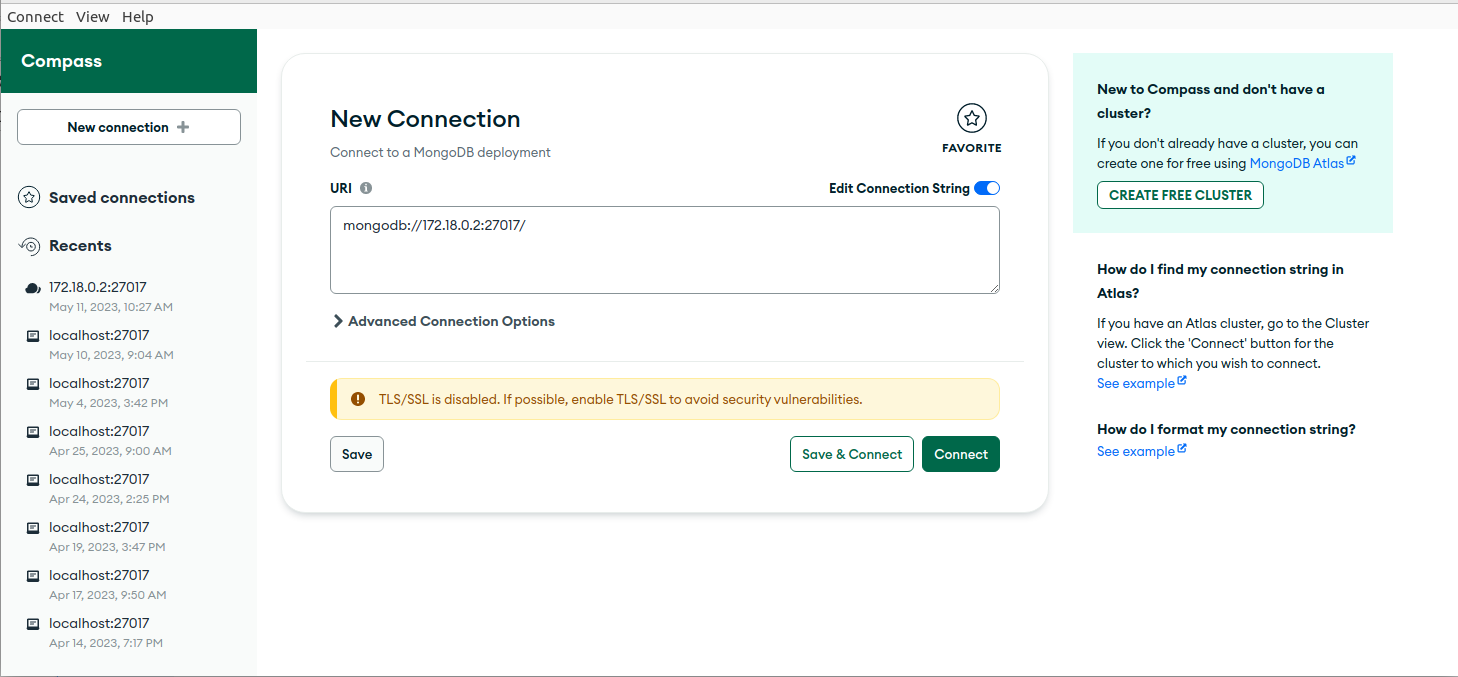Viewport: 1458px width, 677px height.
Task: Click the New Connection form heading
Action: tap(425, 119)
